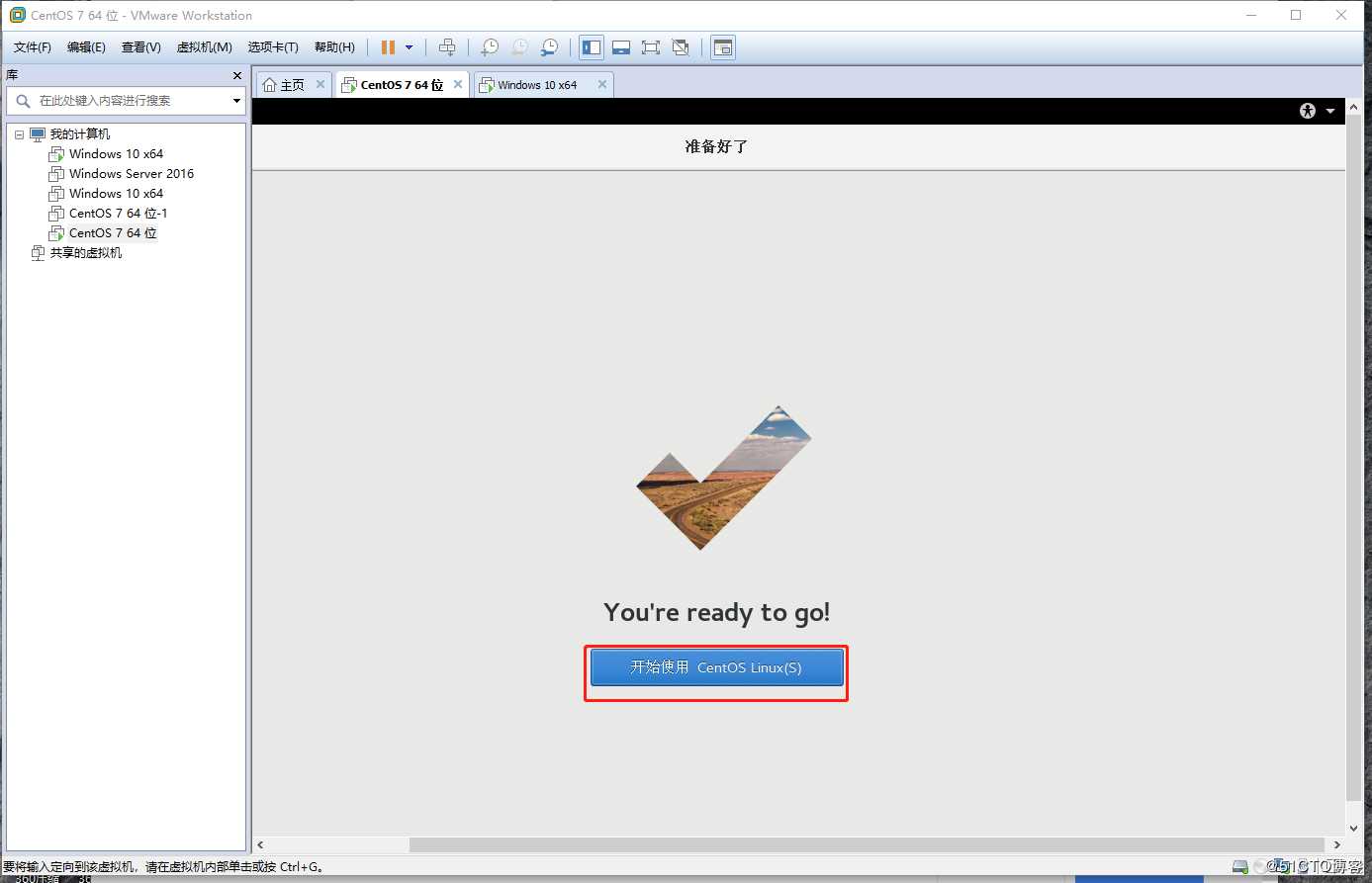Image resolution: width=1372 pixels, height=883 pixels.
Task: Select 共享的虚拟机 in the library
Action: pos(86,253)
